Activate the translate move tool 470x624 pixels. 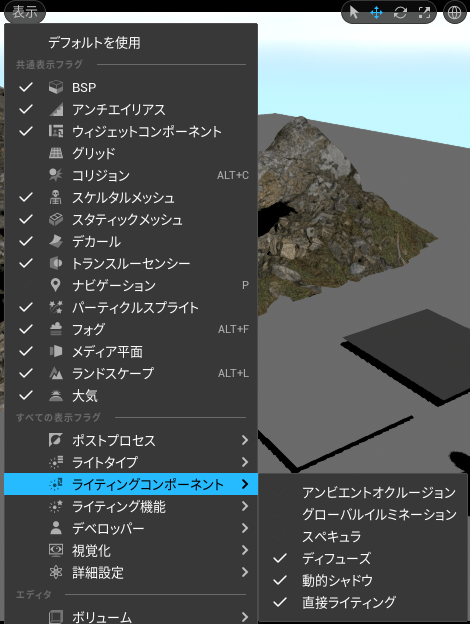coord(376,13)
